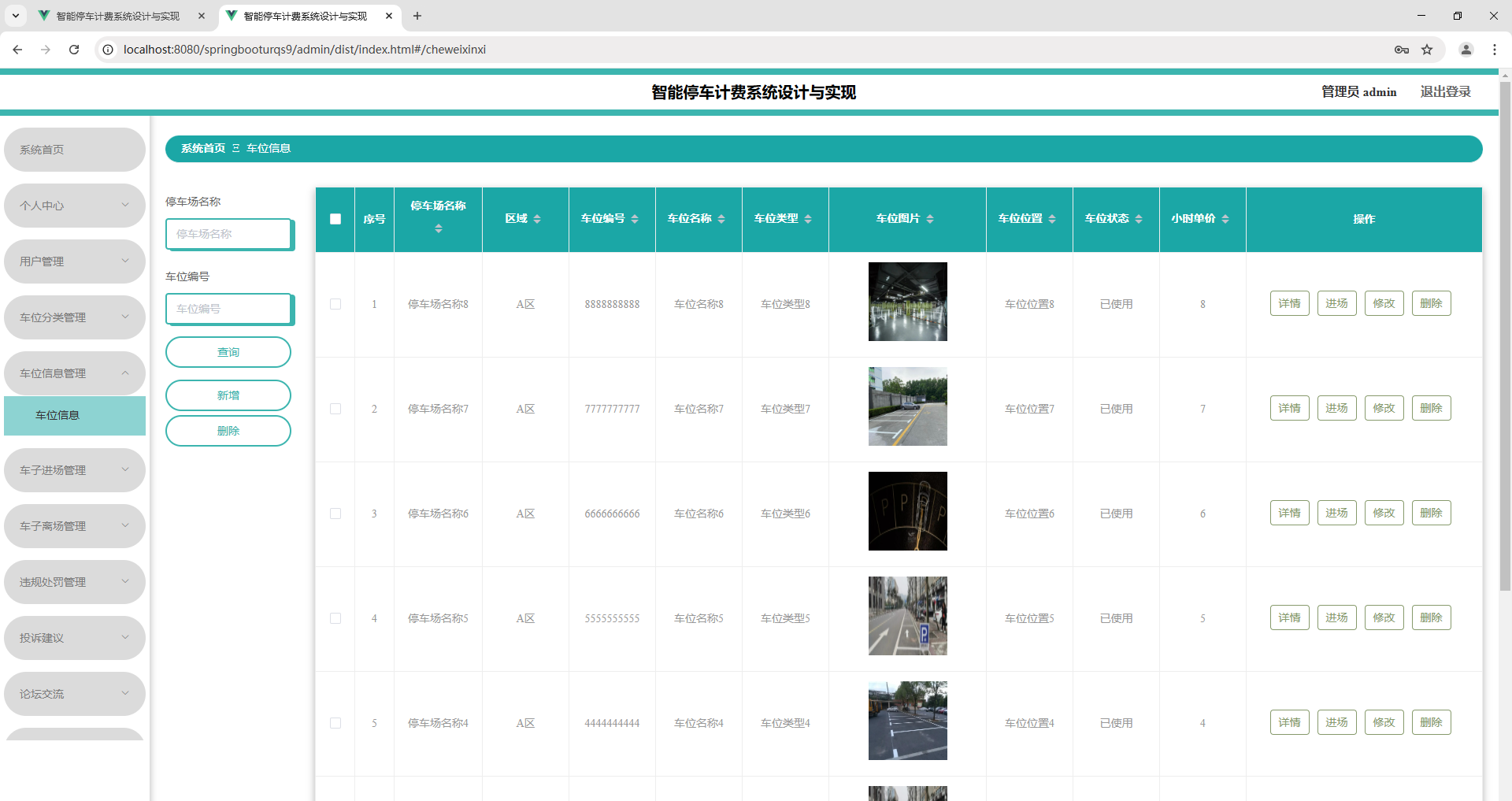Sort by 车位状态 column arrows
The height and width of the screenshot is (801, 1512).
click(1139, 219)
